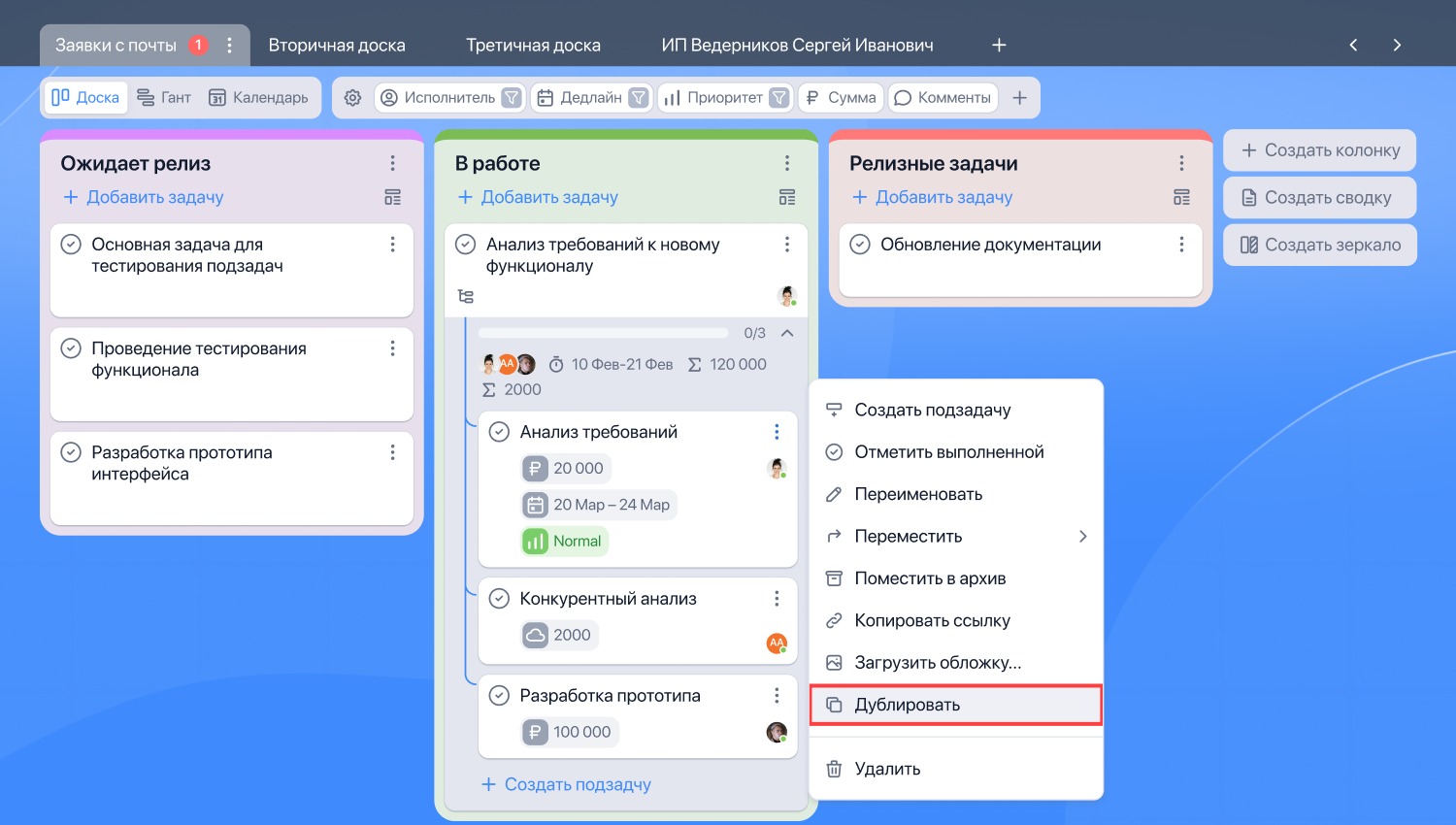Switch to Вторичная доска tab
Viewport: 1456px width, 825px height.
click(x=337, y=45)
